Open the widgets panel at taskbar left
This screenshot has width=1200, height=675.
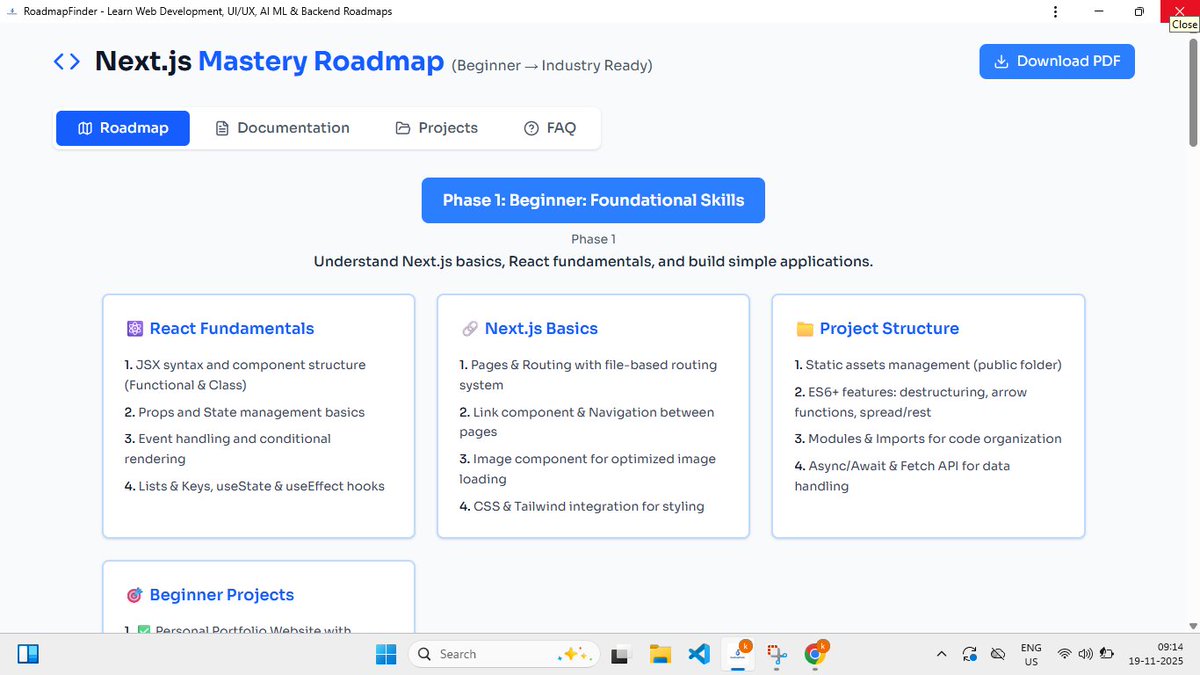(28, 655)
